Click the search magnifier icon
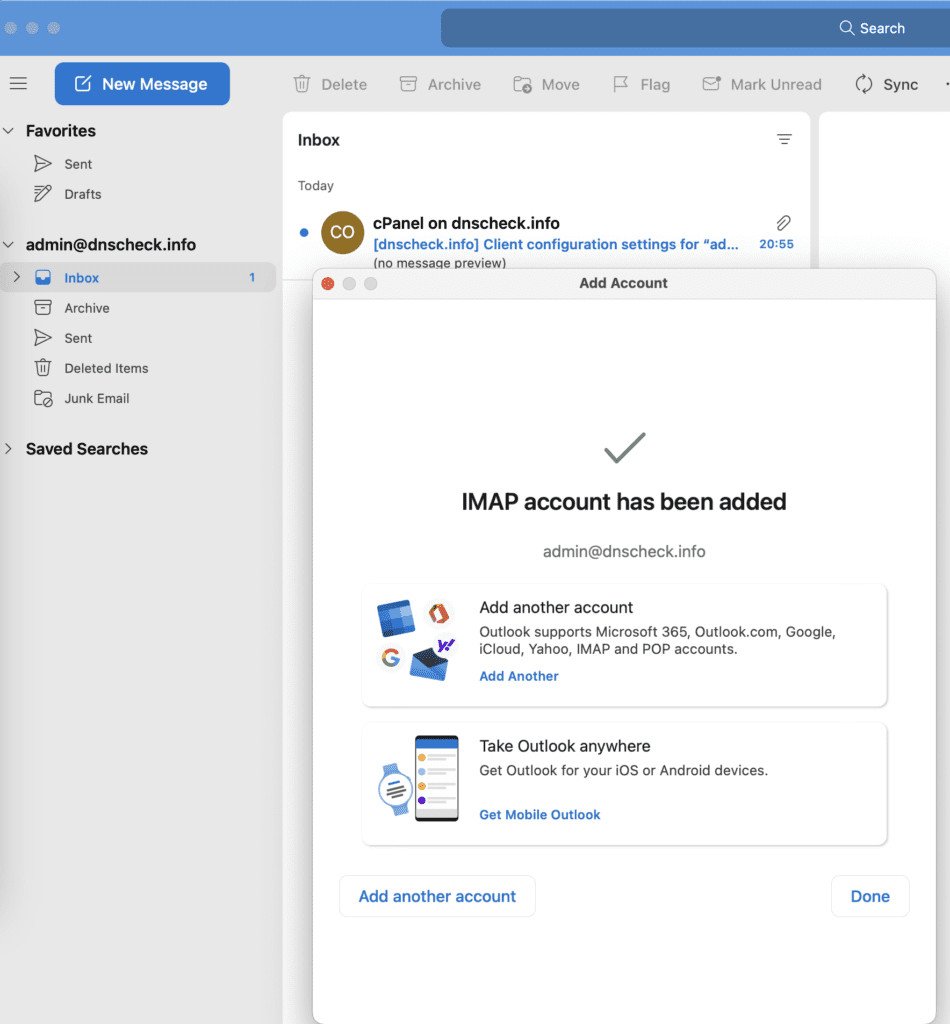Image resolution: width=950 pixels, height=1024 pixels. (846, 27)
